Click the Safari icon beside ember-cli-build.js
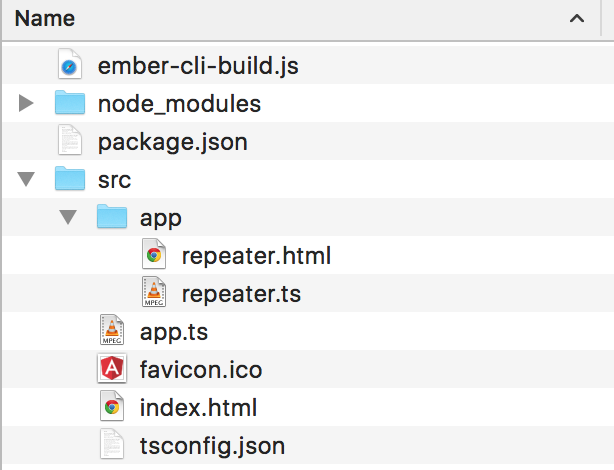The height and width of the screenshot is (470, 614). tap(69, 67)
